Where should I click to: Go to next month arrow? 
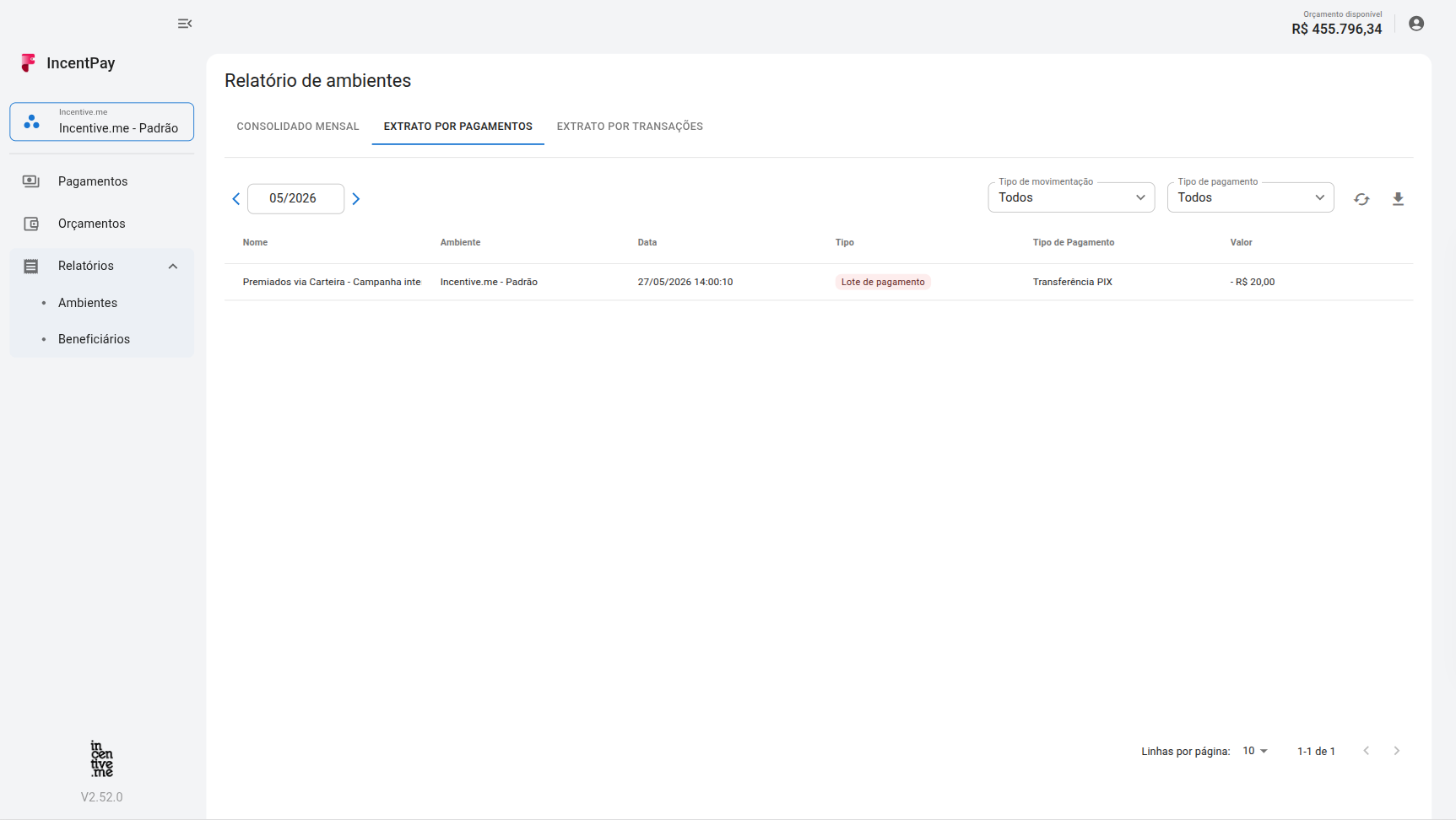356,199
